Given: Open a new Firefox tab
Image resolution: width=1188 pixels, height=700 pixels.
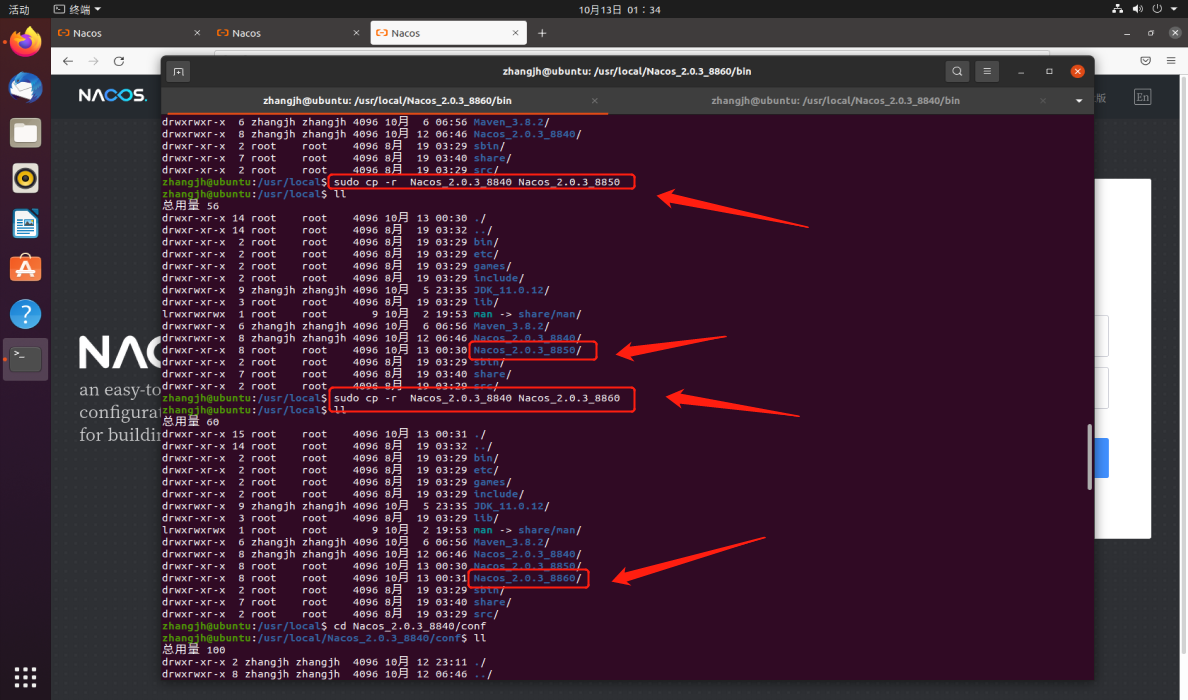Looking at the screenshot, I should (x=542, y=33).
